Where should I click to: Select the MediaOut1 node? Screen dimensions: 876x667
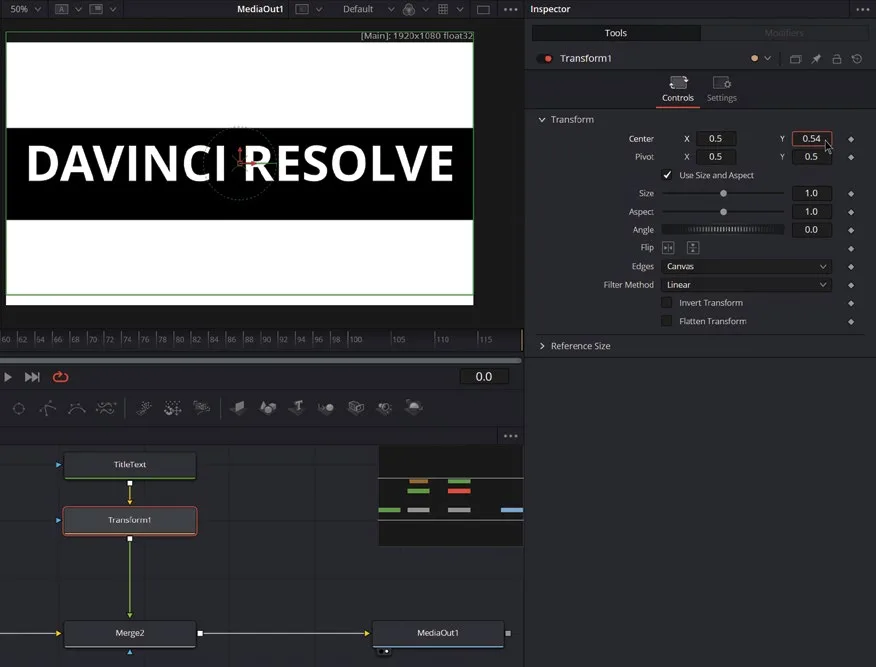438,633
